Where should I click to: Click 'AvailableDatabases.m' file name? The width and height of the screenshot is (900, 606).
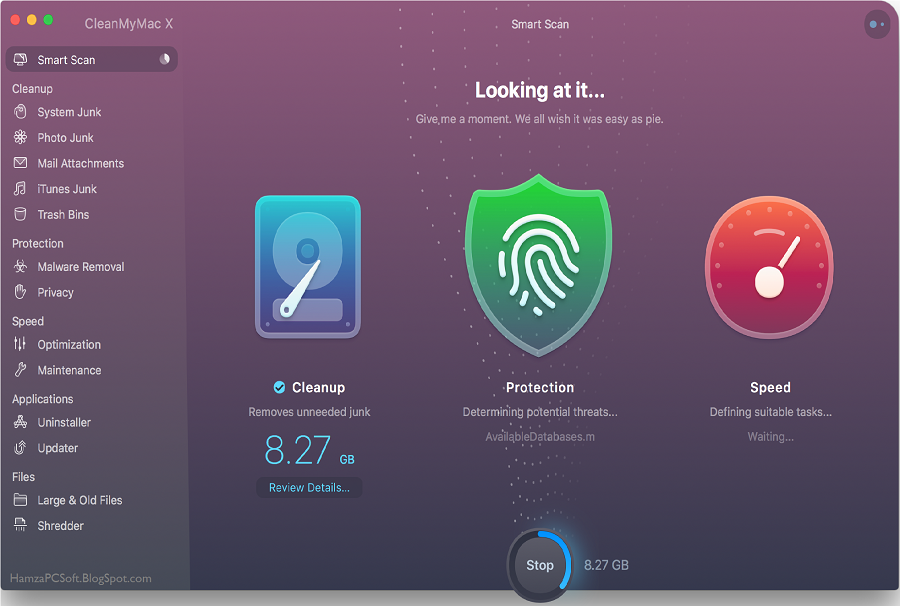pos(540,437)
